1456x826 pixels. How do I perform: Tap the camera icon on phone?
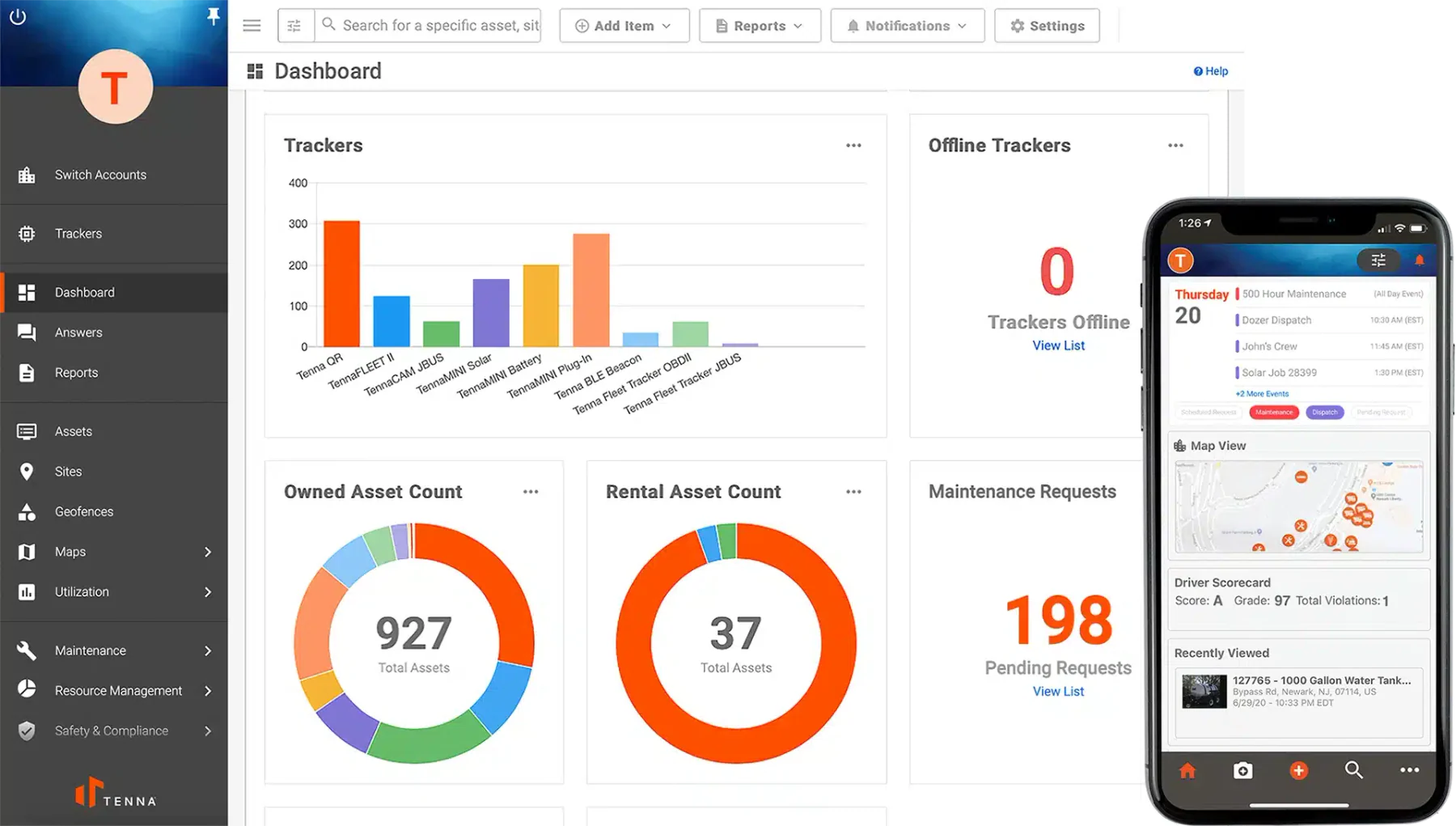click(1242, 770)
